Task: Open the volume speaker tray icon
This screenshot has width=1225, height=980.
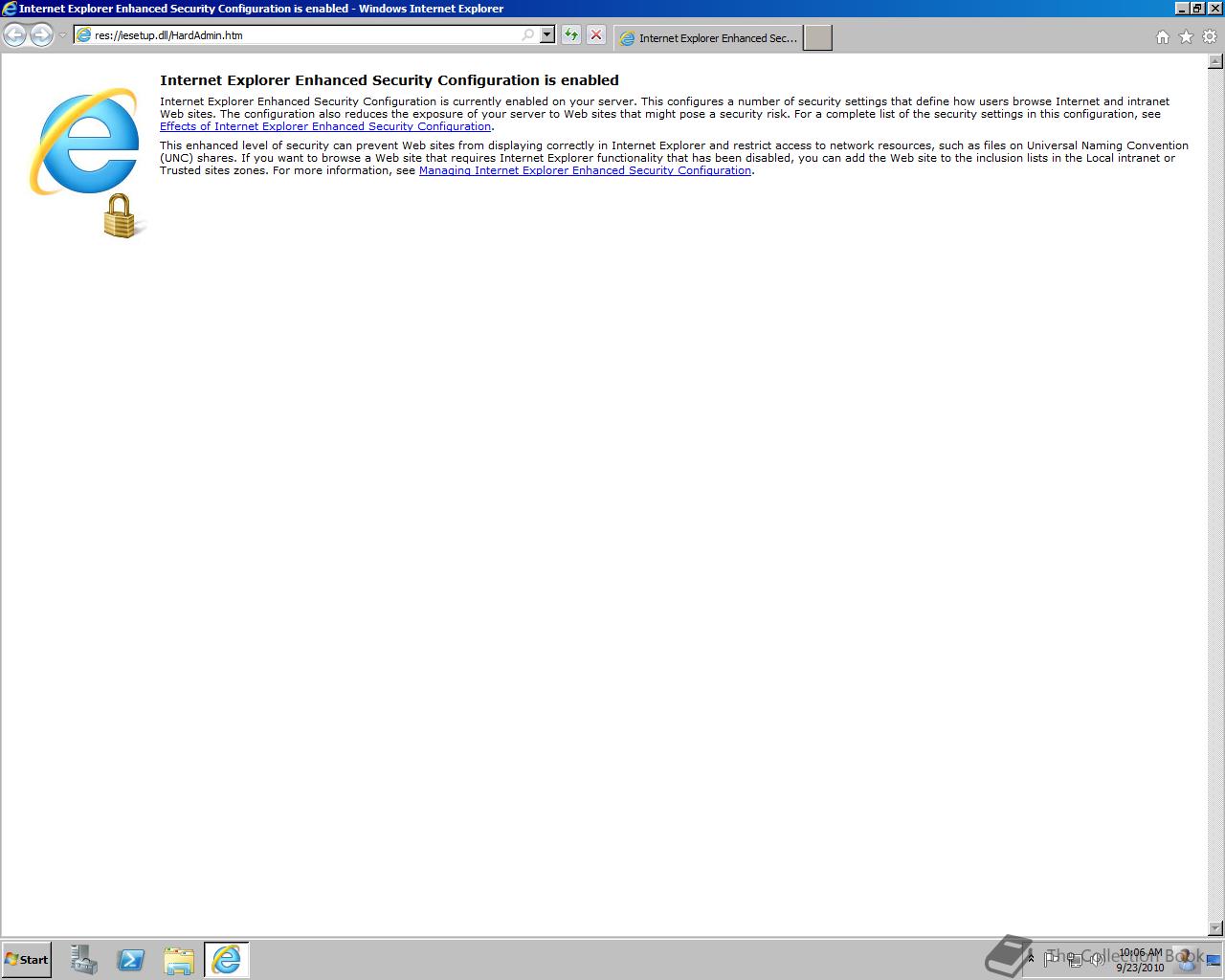Action: point(1098,958)
